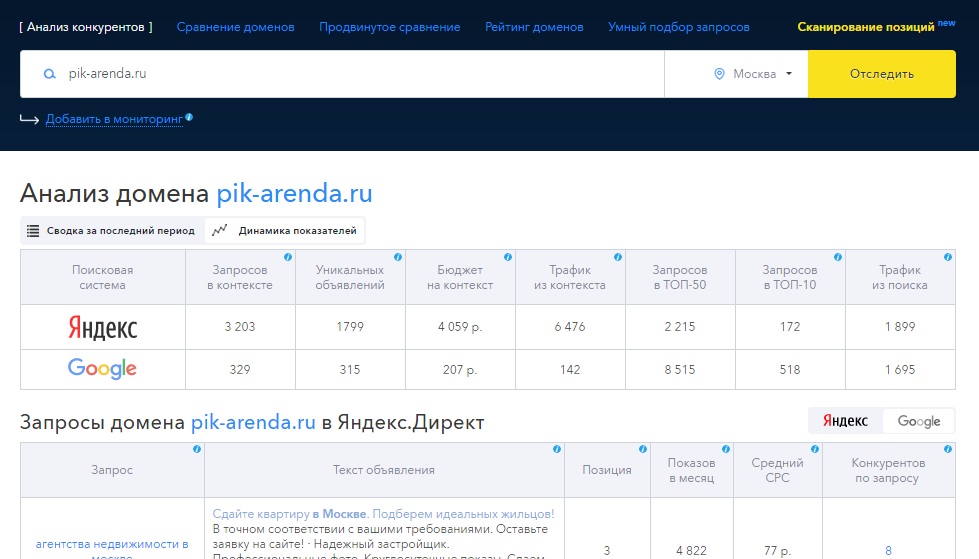This screenshot has width=979, height=559.
Task: Click the chart icon of the Динамика tab
Action: tap(219, 230)
